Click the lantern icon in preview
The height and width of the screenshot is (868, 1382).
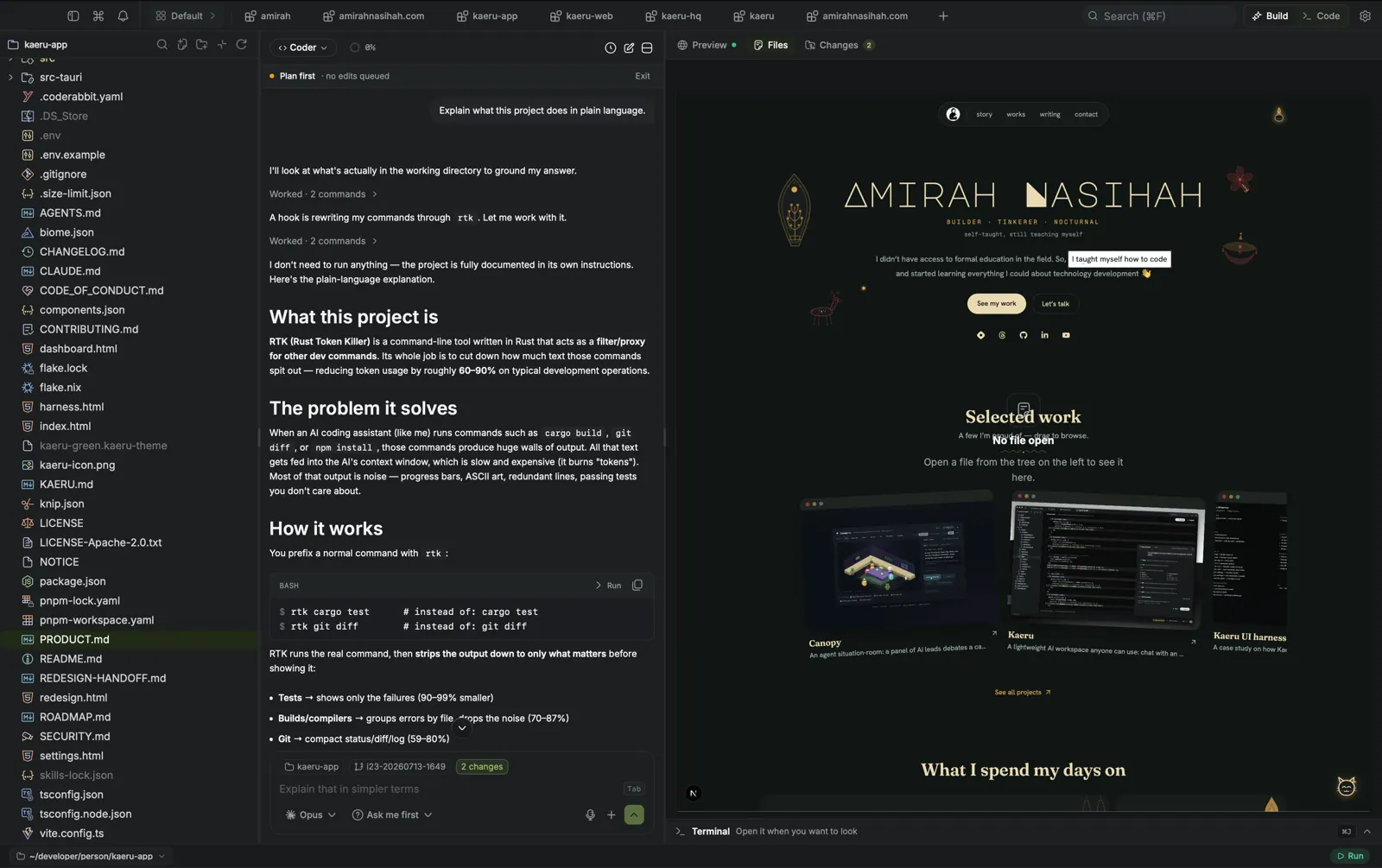coord(1279,114)
